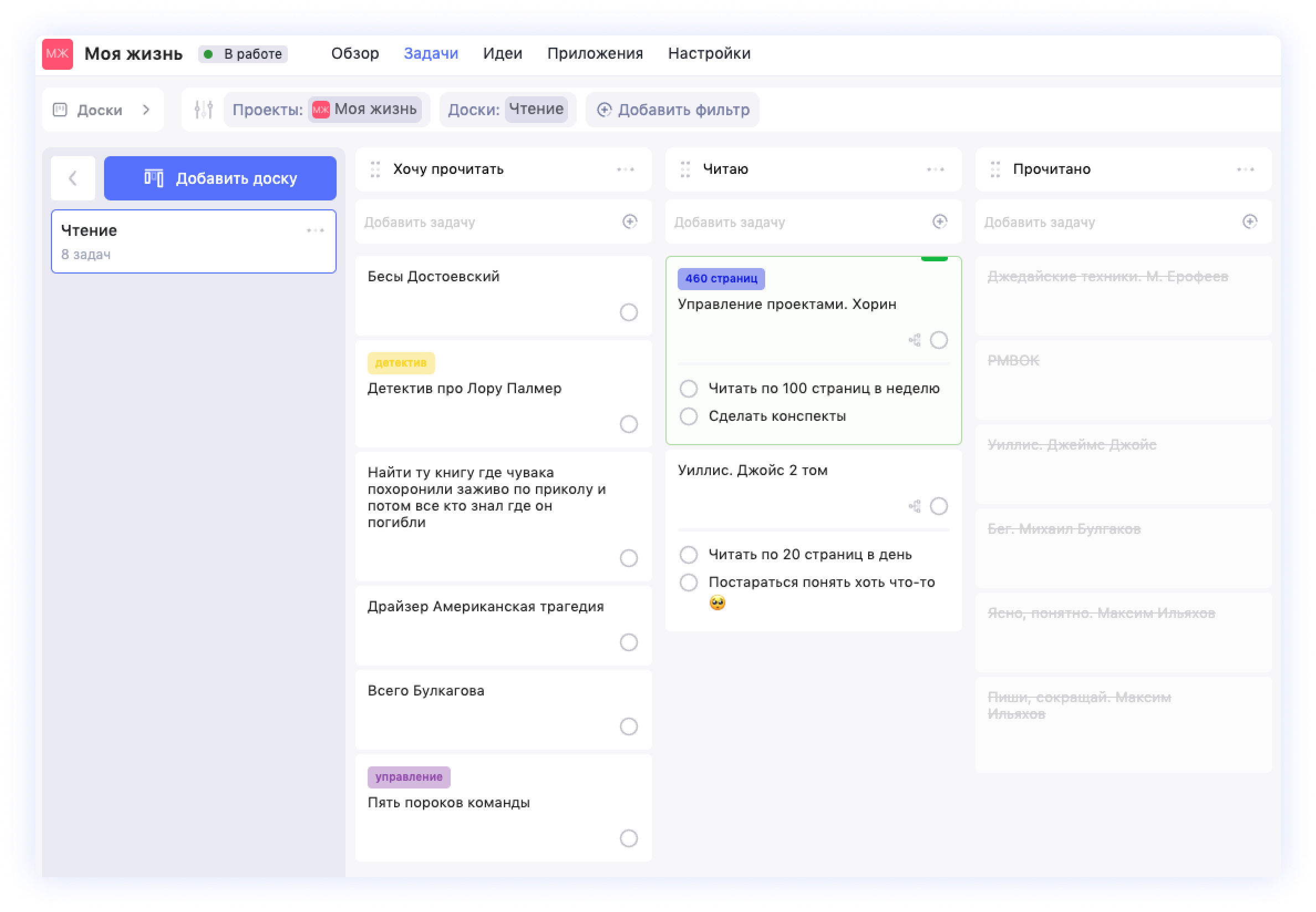Click the plus icon in Хочу прочитать add-task field
This screenshot has width=1316, height=912.
click(629, 221)
